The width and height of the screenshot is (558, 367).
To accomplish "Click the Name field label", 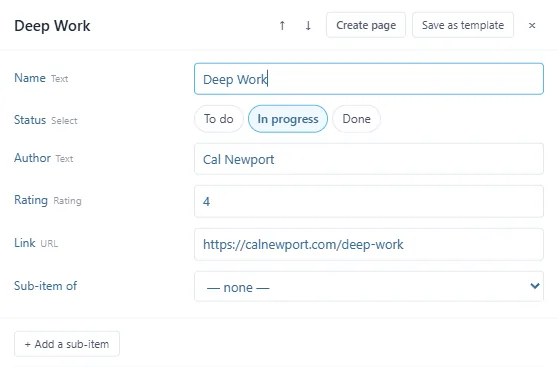I will click(x=30, y=78).
